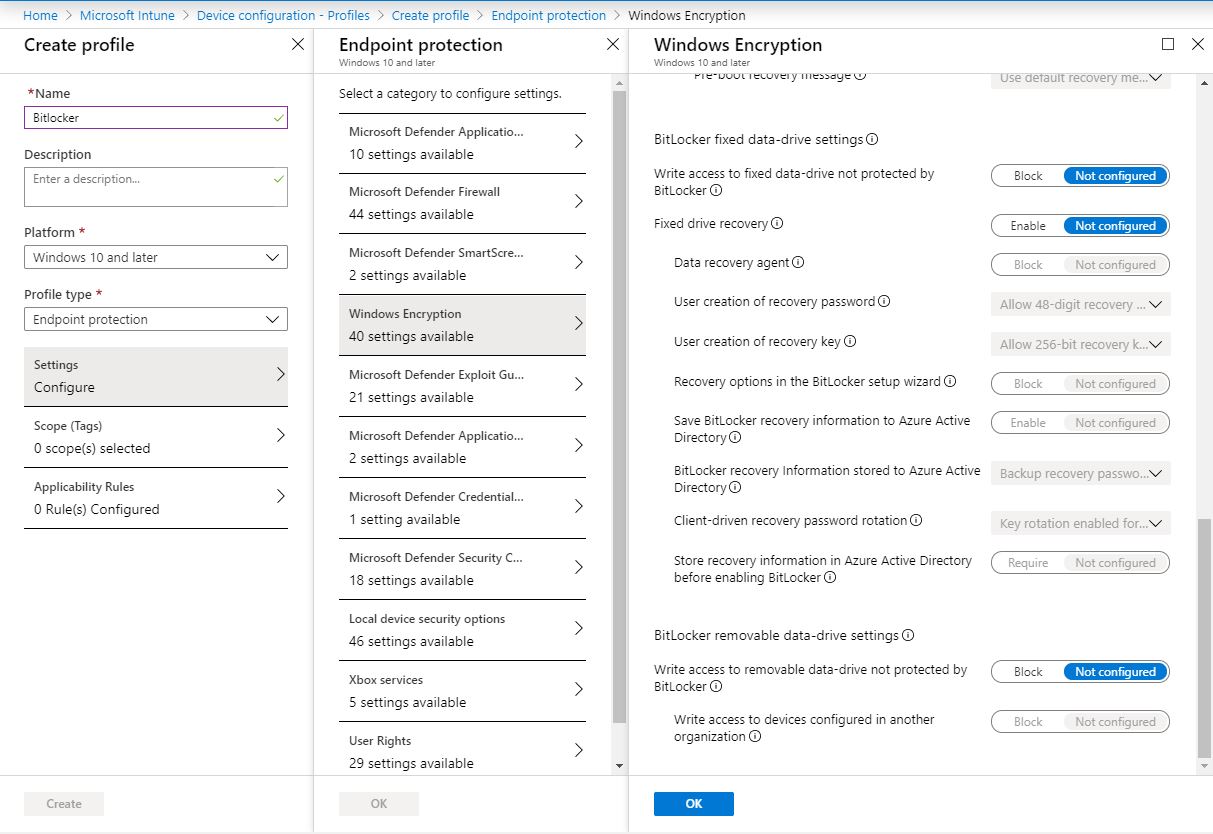1213x834 pixels.
Task: Block write access to removable data-drive
Action: click(1025, 671)
